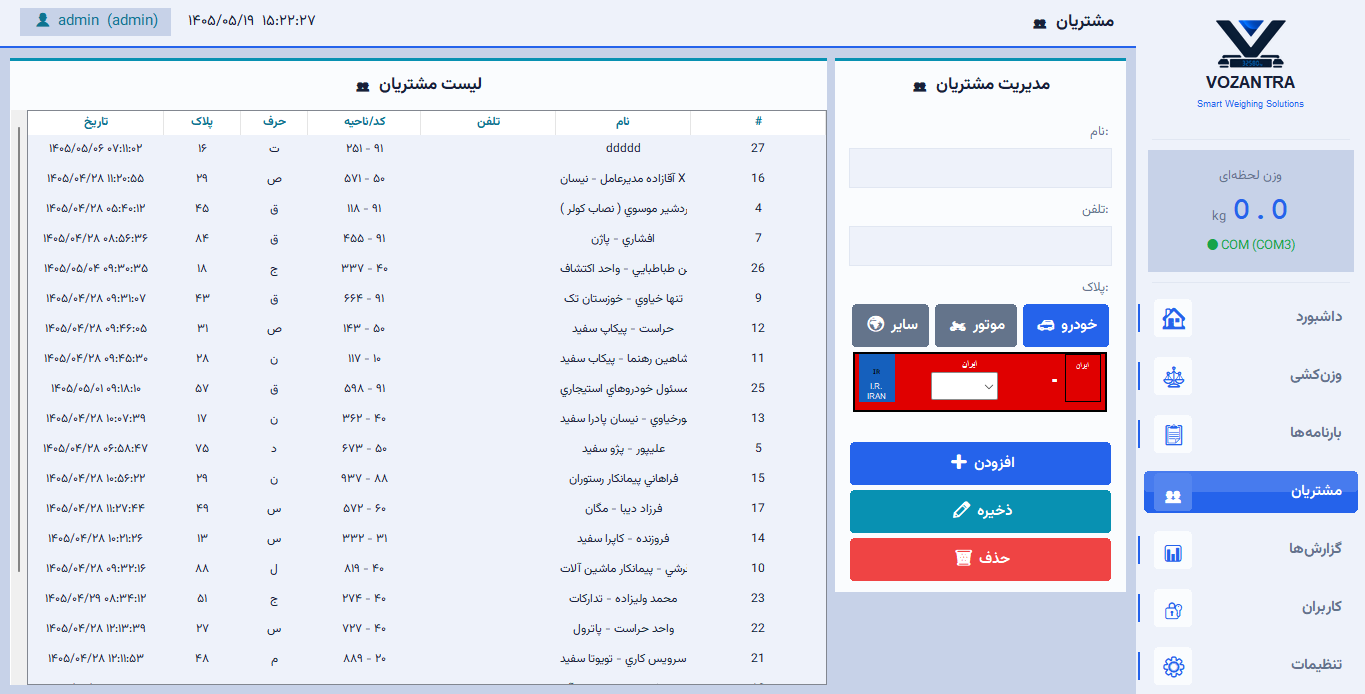Image resolution: width=1365 pixels, height=694 pixels.
Task: Click the ایران region code box on plate
Action: click(x=1081, y=379)
